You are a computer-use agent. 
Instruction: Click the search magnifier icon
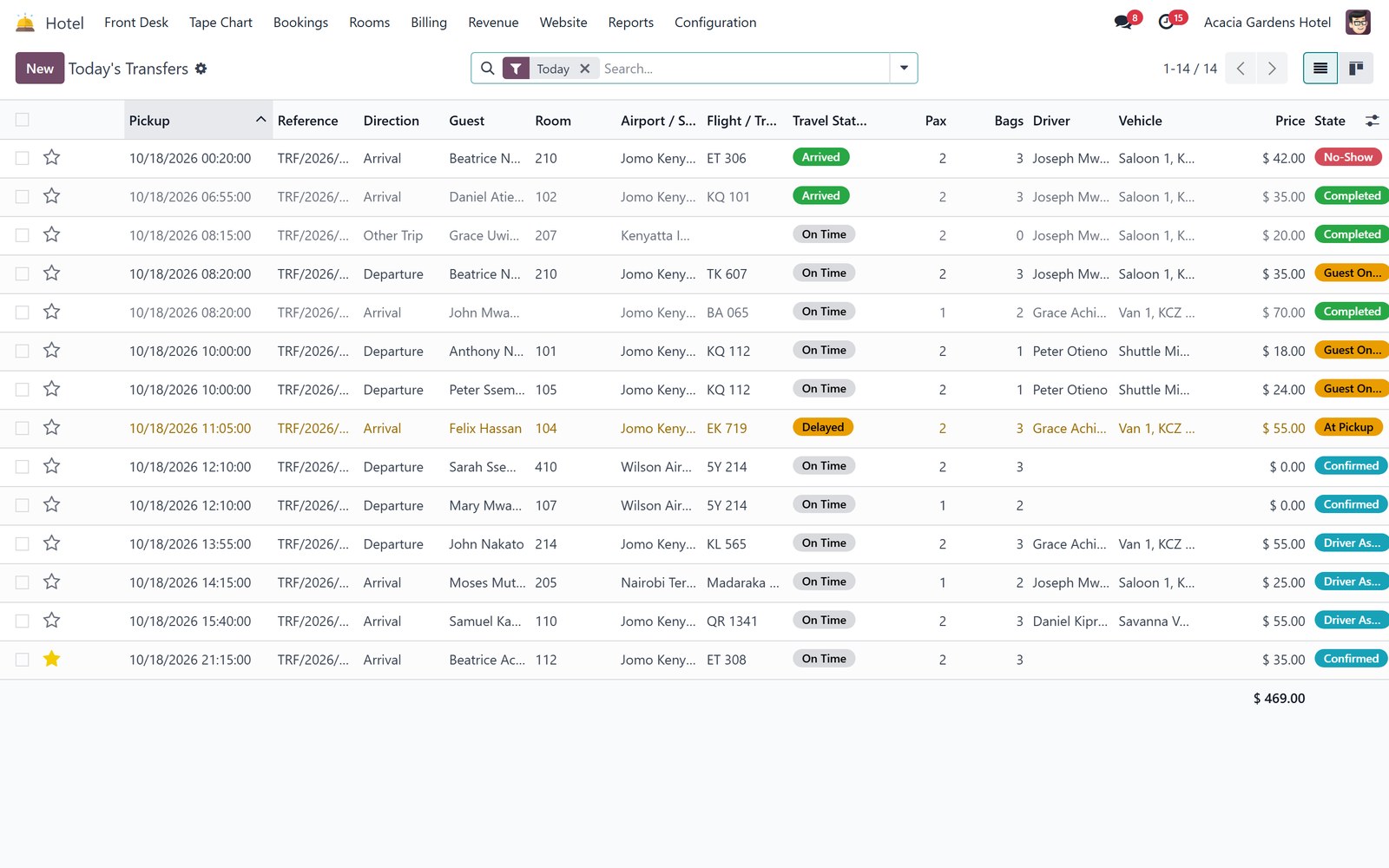[488, 69]
